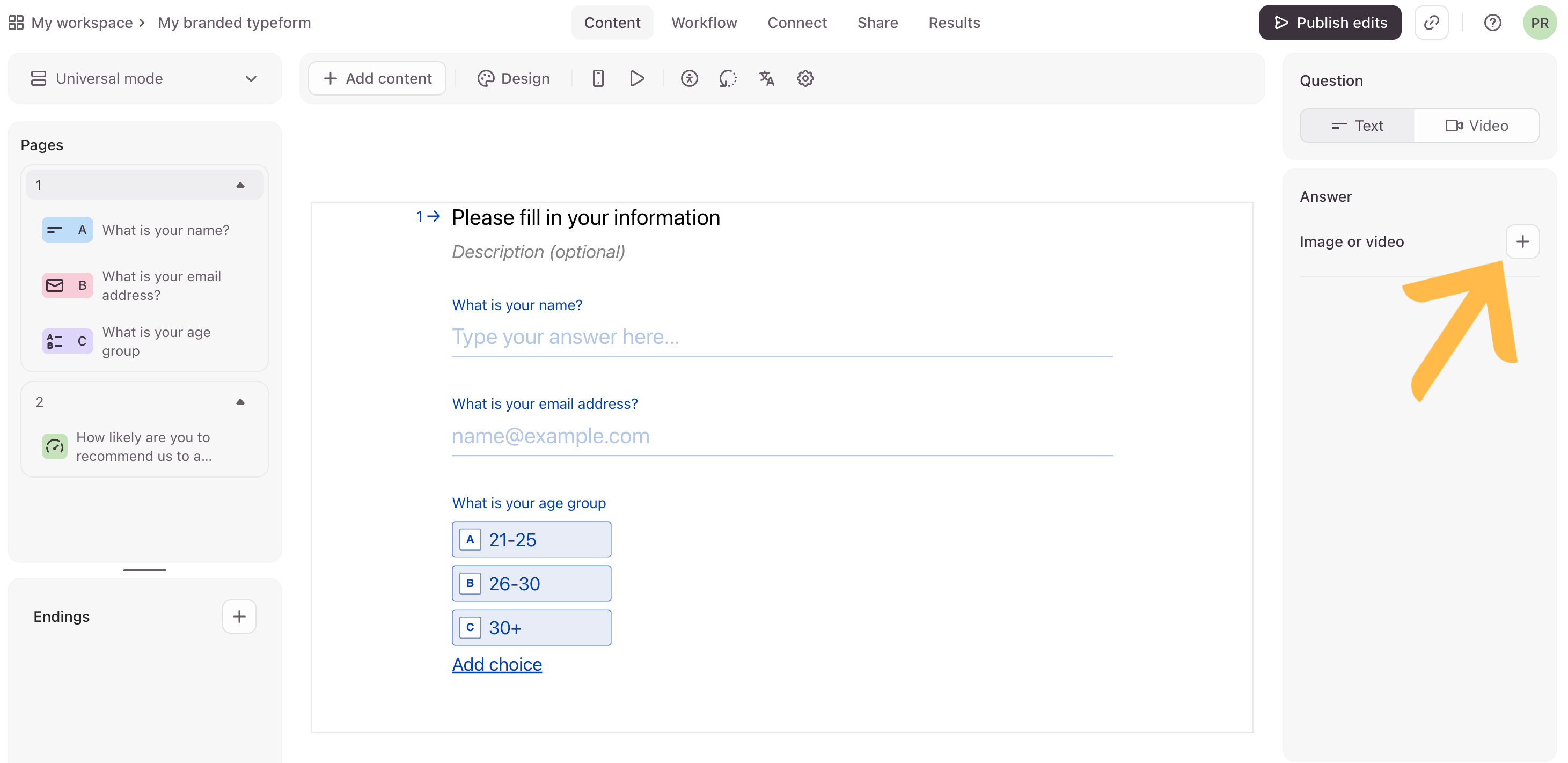The height and width of the screenshot is (763, 1568).
Task: Open form settings gear icon
Action: coord(805,78)
